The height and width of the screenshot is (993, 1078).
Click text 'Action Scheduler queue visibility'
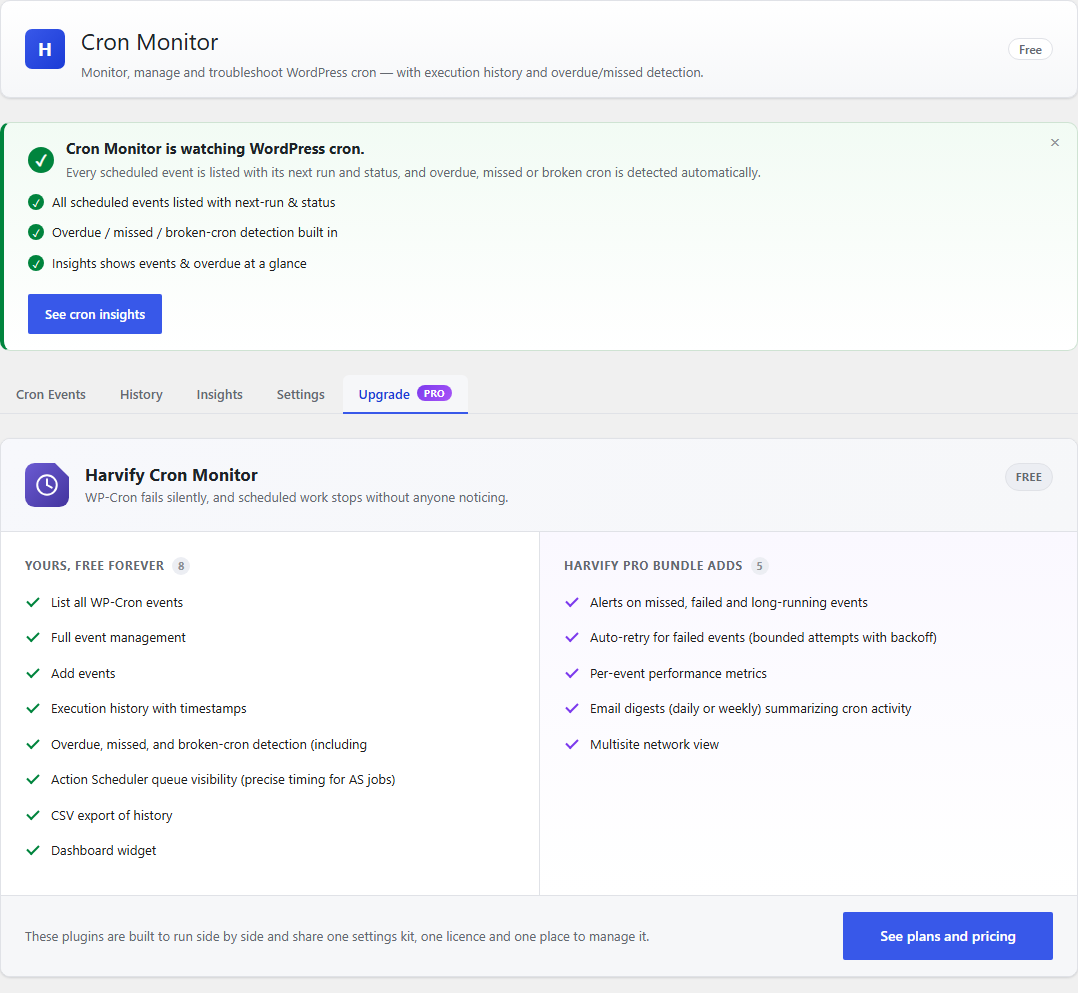tap(144, 779)
